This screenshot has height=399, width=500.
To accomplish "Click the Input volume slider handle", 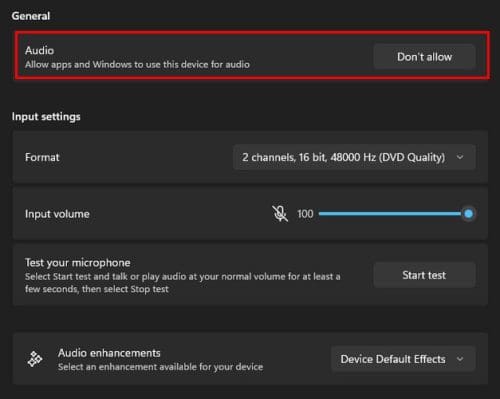I will pyautogui.click(x=468, y=214).
